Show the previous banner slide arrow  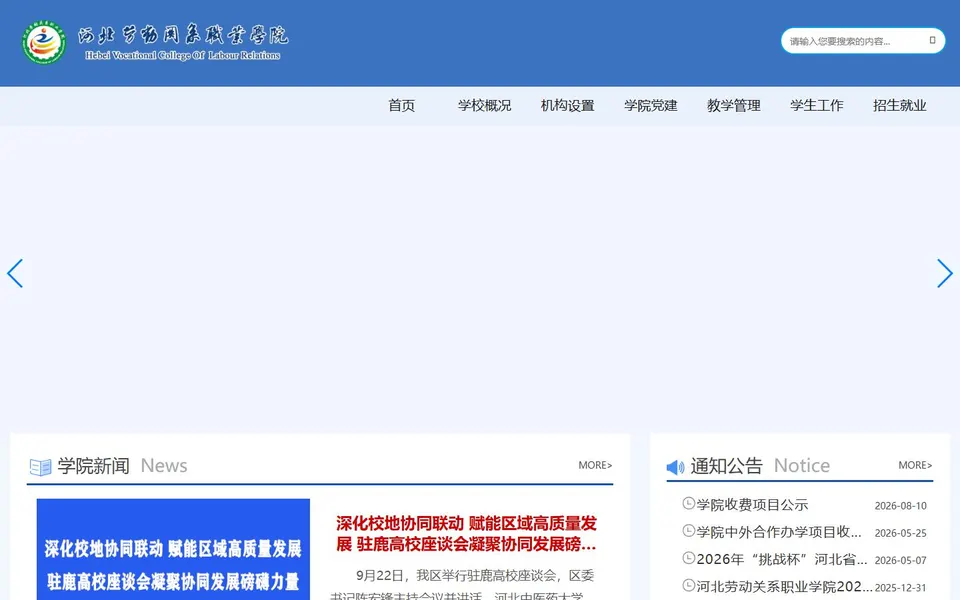[15, 273]
